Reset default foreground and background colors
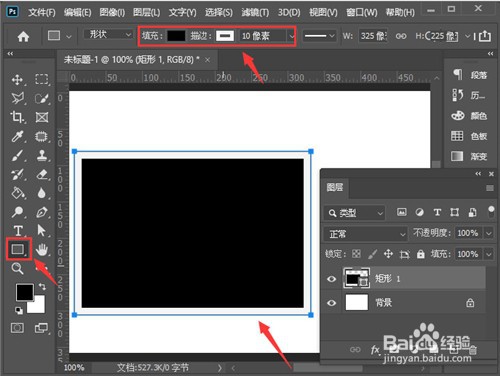The height and width of the screenshot is (376, 500). (19, 311)
